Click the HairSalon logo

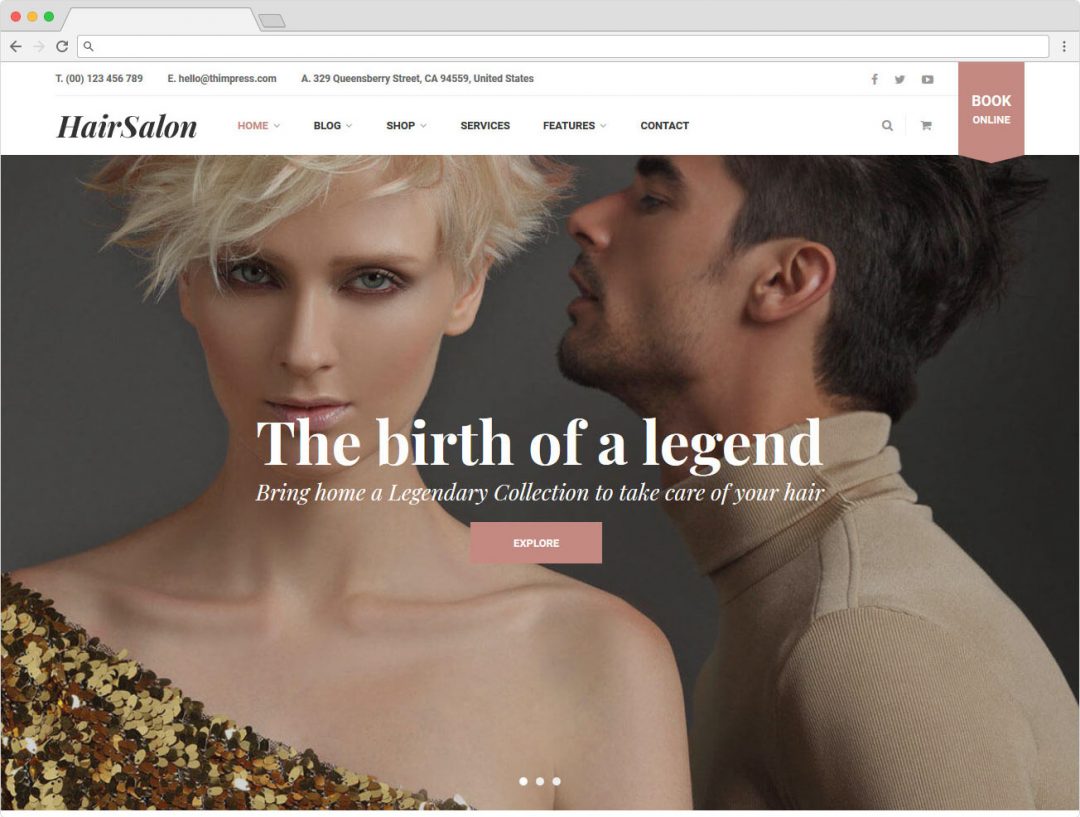tap(127, 127)
